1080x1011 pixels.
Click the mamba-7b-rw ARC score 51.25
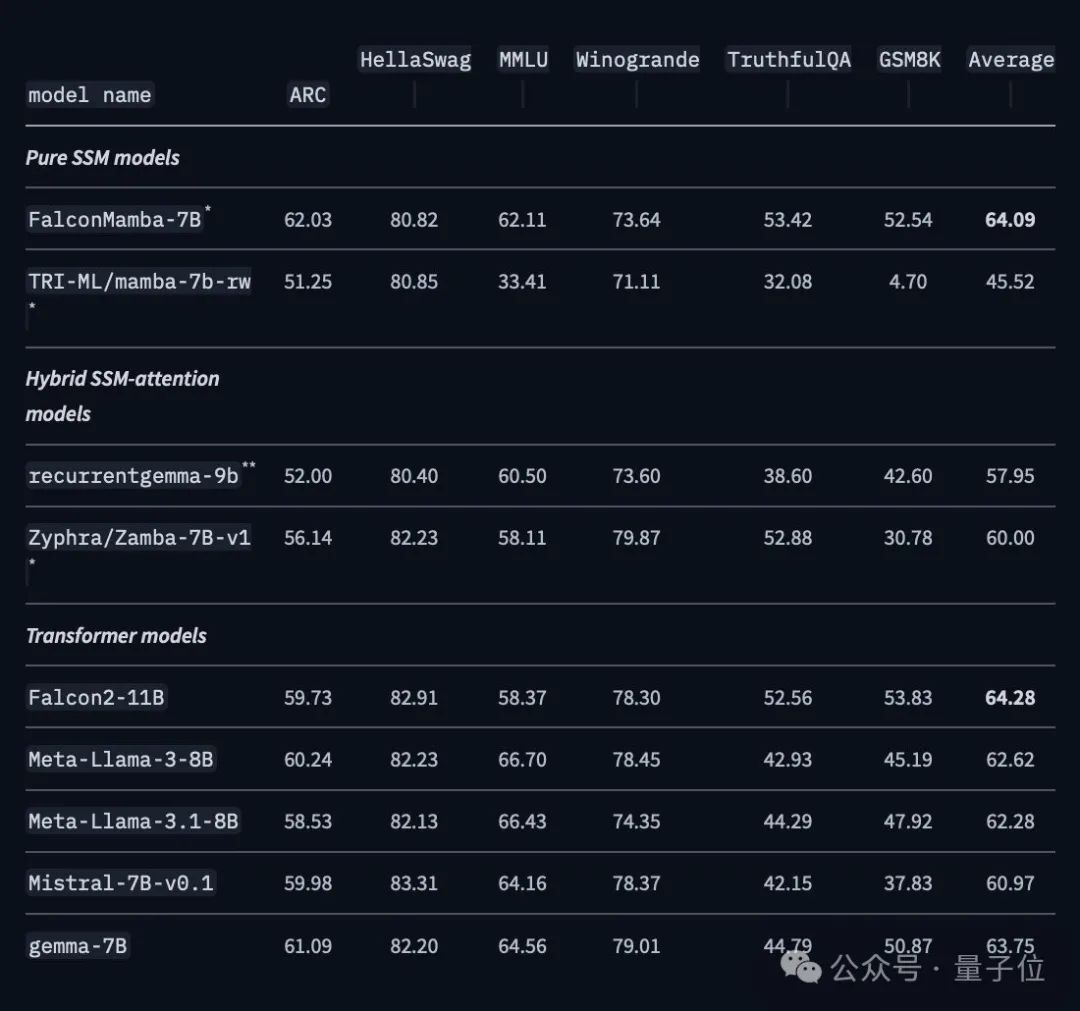308,282
